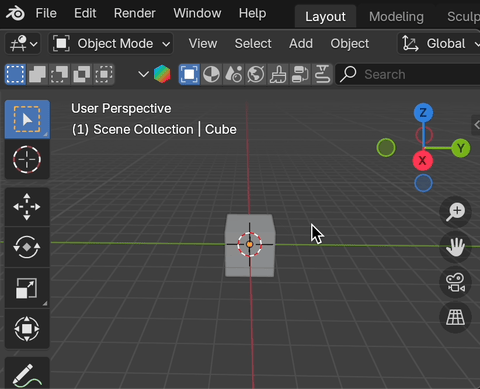Viewport: 480px width, 389px height.
Task: Click the Y axis on the gizmo
Action: coord(461,148)
